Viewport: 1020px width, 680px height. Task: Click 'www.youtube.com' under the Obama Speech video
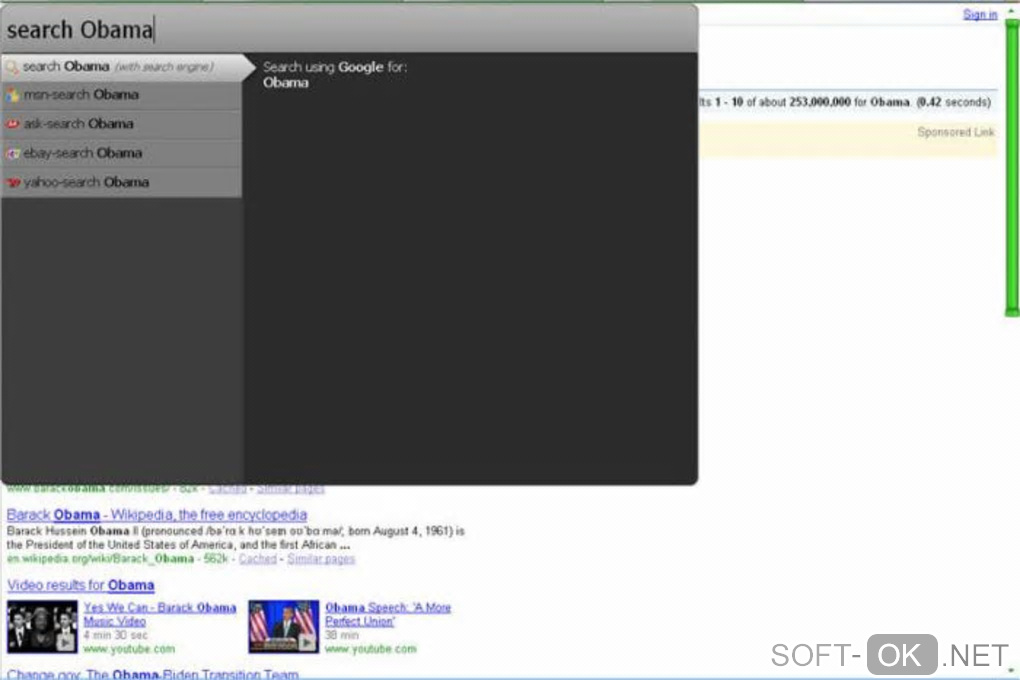[371, 649]
